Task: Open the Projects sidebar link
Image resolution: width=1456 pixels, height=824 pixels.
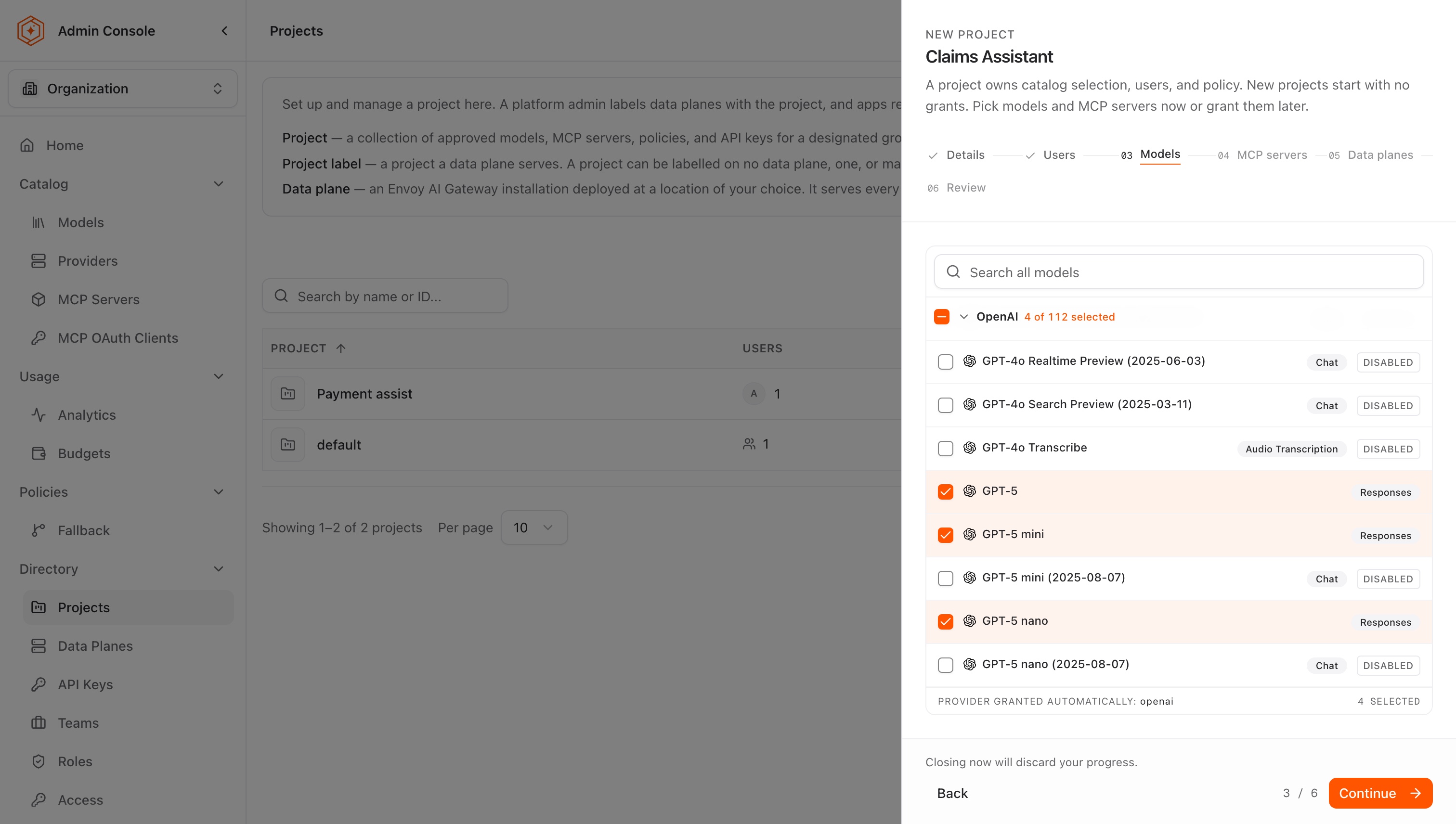Action: [128, 607]
